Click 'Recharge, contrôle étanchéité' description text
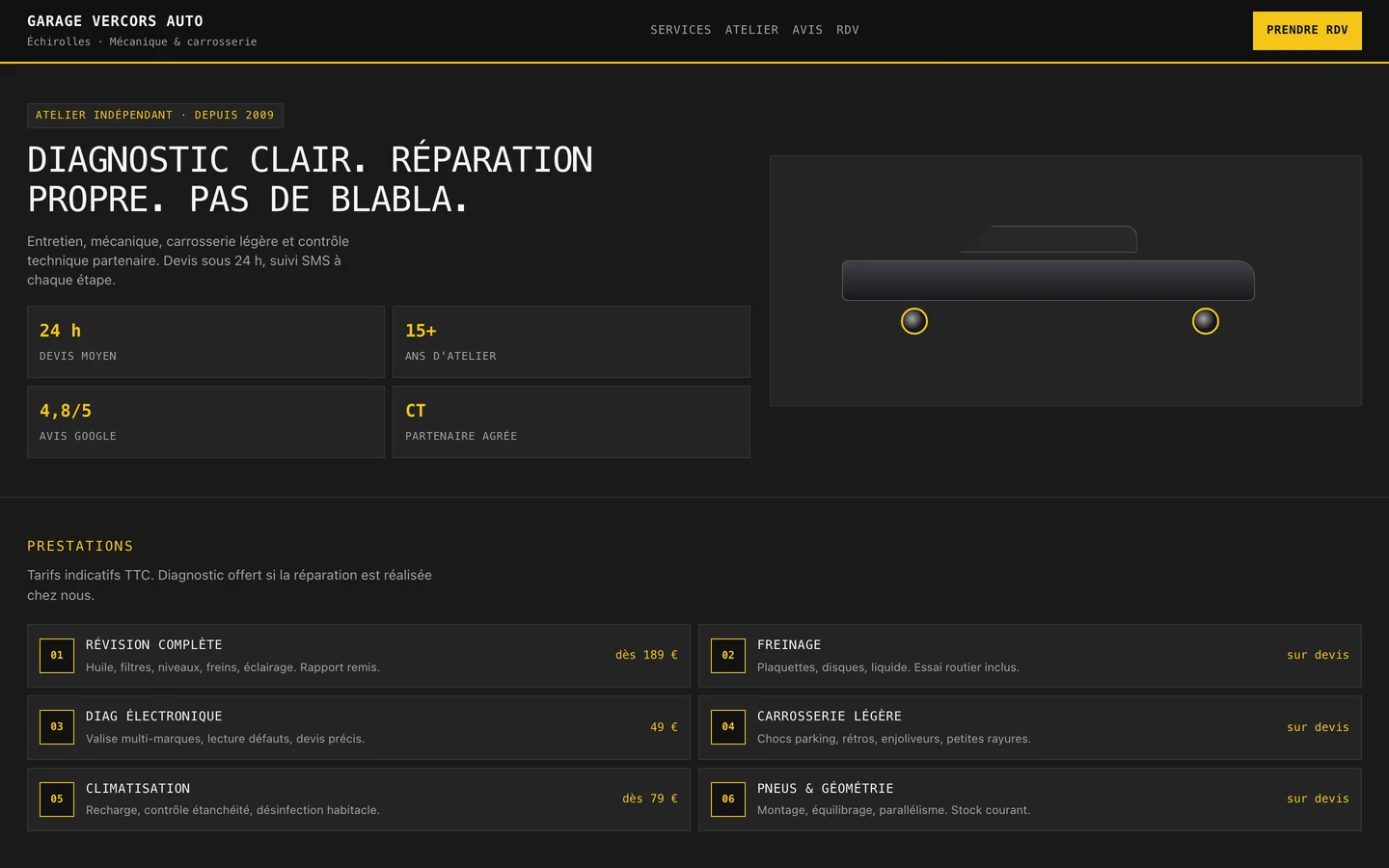The height and width of the screenshot is (868, 1389). (x=232, y=810)
